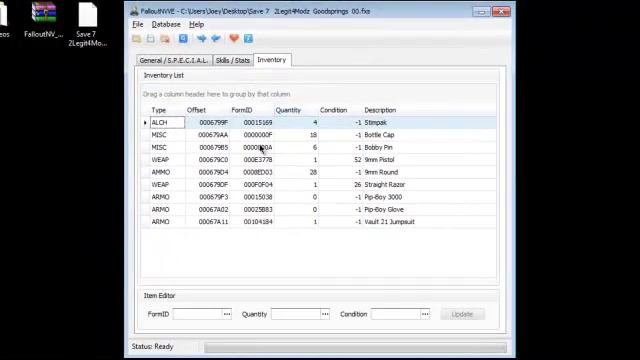Click the blue help info toolbar icon
Screen dimensions: 640x360
[248, 38]
